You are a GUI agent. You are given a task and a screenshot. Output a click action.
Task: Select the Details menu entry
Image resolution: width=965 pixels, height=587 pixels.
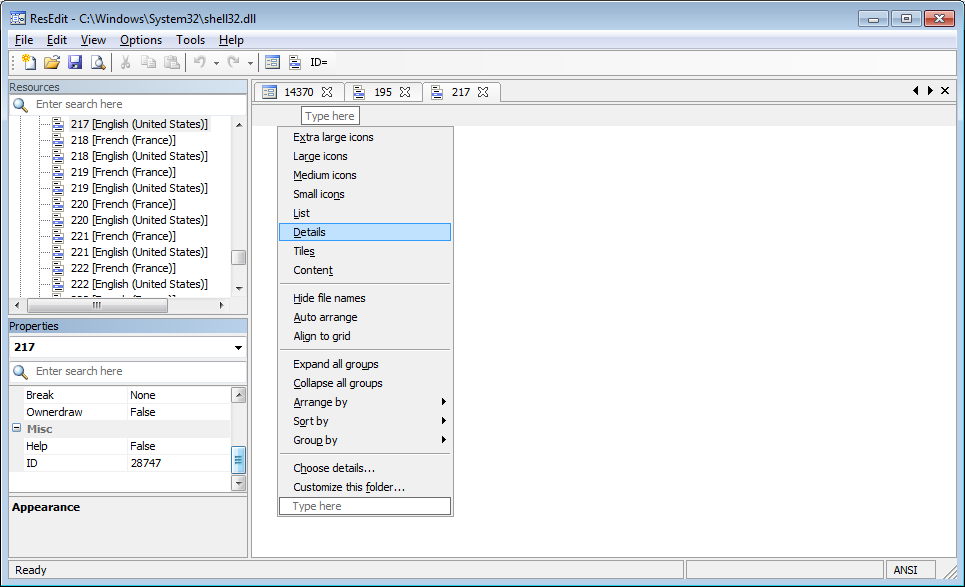[x=310, y=232]
